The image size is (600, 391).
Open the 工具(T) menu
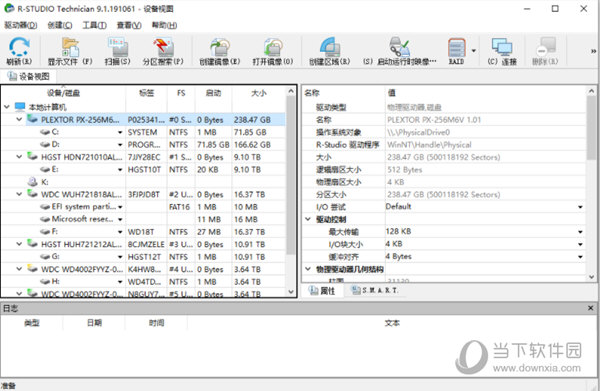pyautogui.click(x=95, y=25)
